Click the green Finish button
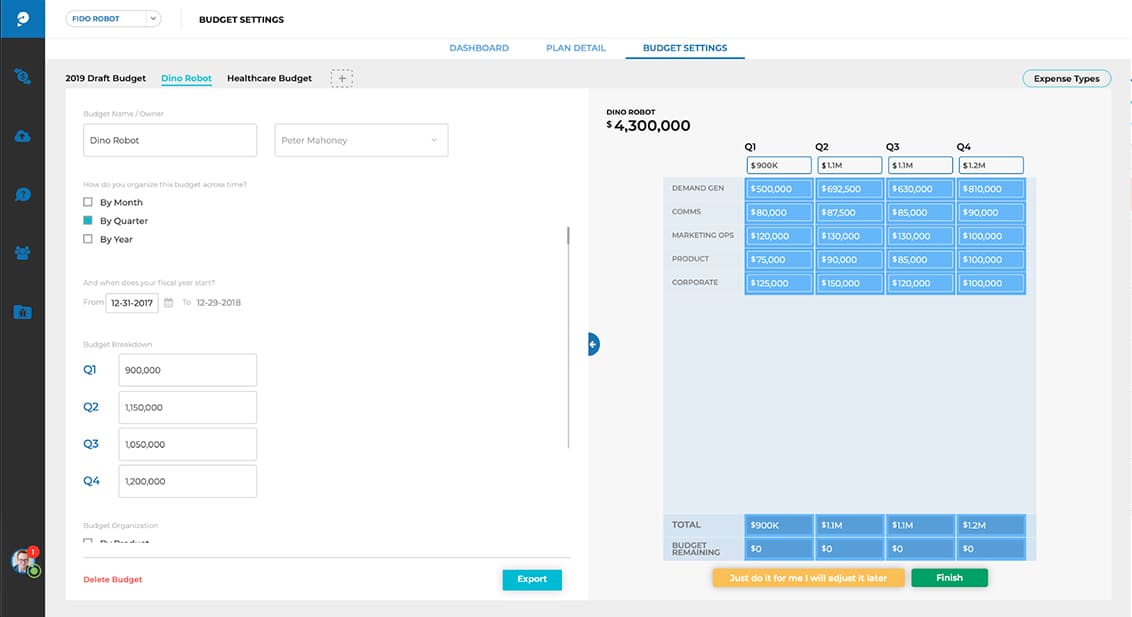The width and height of the screenshot is (1132, 617). tap(948, 578)
